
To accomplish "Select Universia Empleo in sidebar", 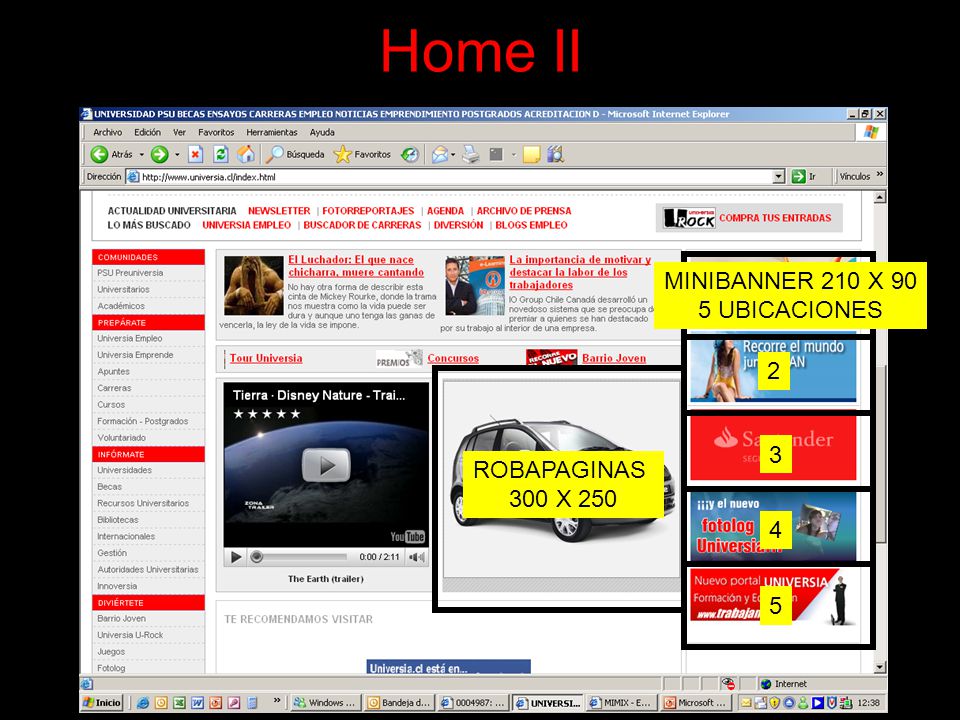I will (x=130, y=339).
